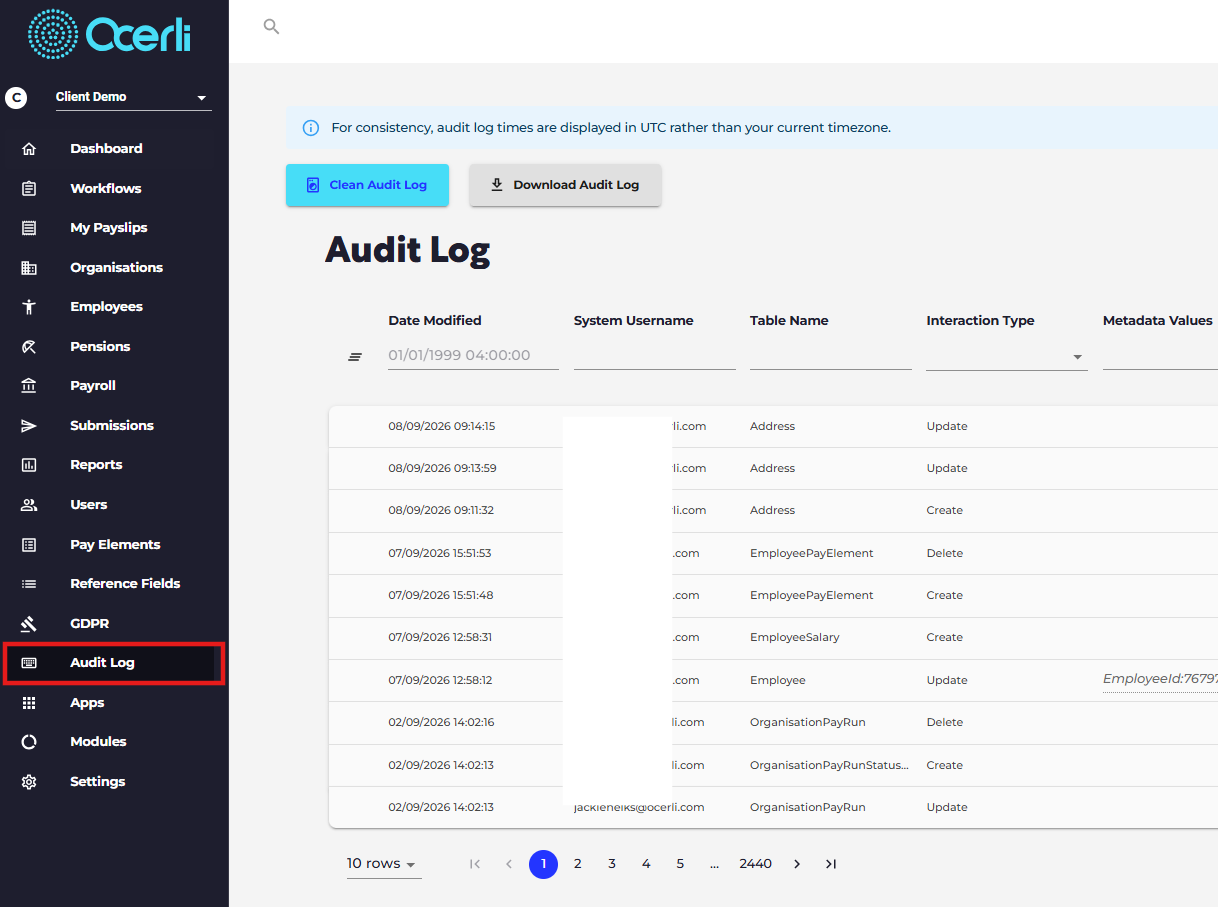Click the 08/09/2026 09:14:15 row date
This screenshot has height=907, width=1218.
point(442,426)
